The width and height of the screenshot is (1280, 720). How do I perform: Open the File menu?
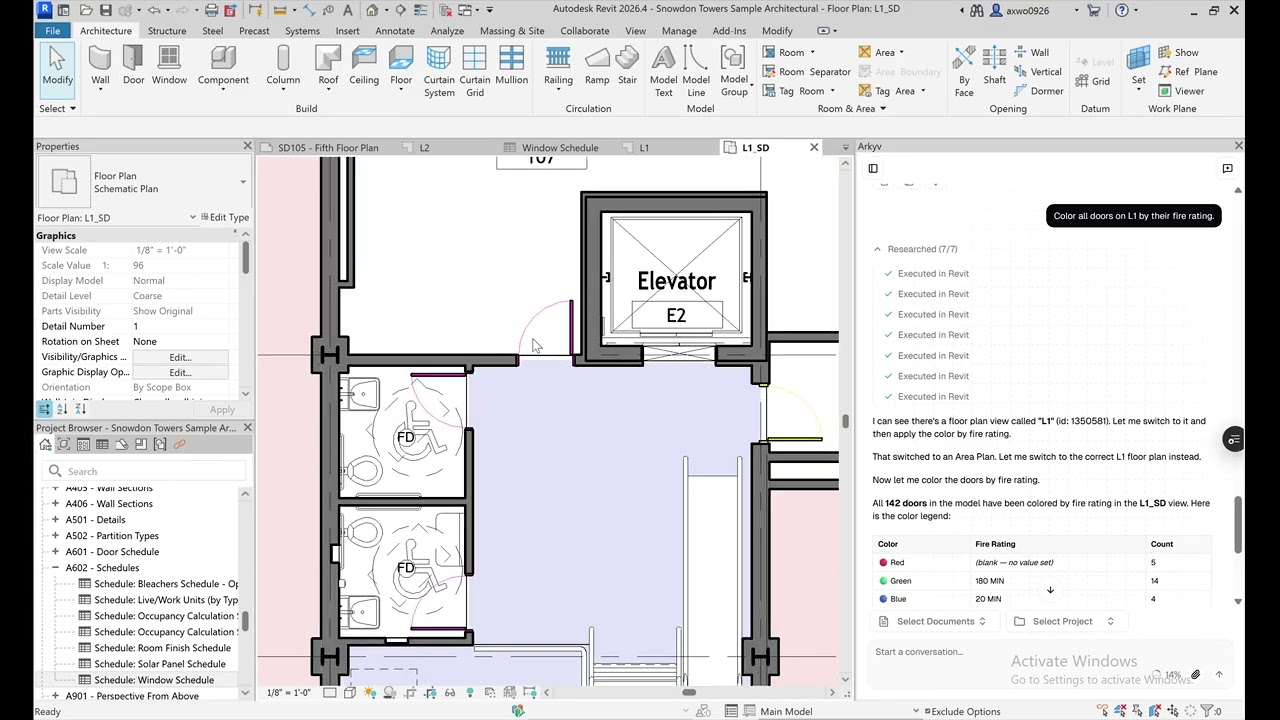coord(52,31)
